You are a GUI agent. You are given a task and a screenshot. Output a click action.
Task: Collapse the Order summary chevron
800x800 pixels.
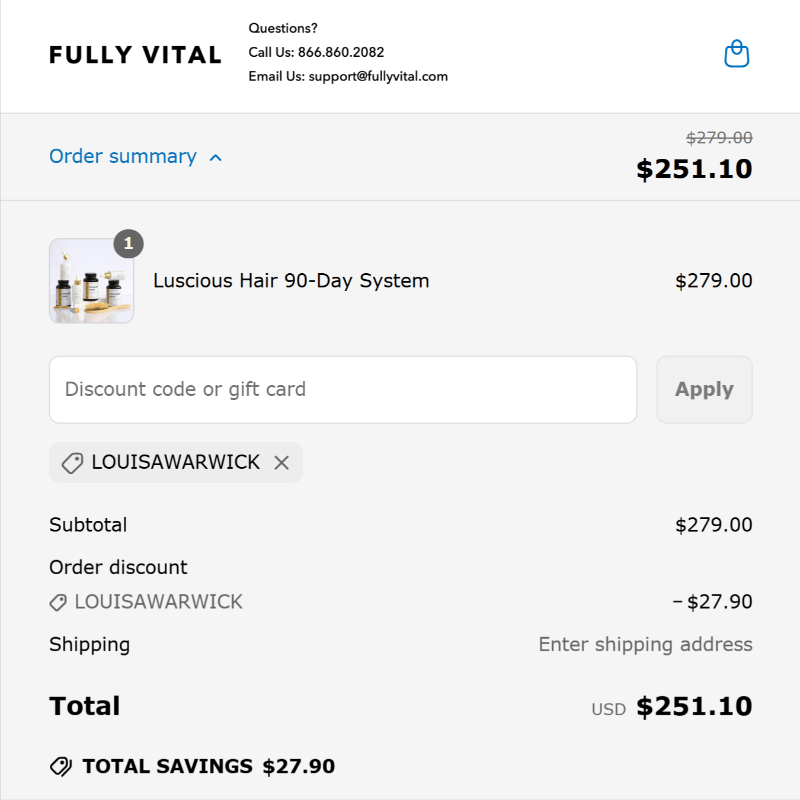216,158
